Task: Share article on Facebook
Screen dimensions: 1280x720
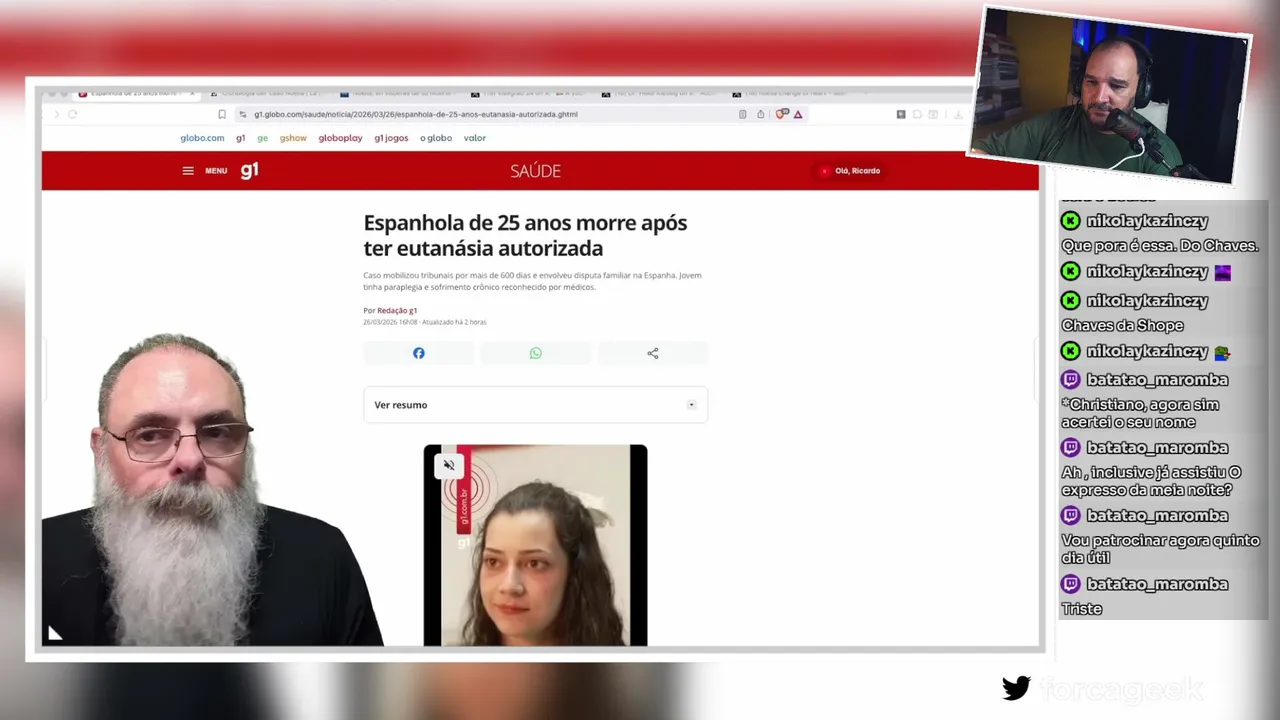Action: click(419, 353)
